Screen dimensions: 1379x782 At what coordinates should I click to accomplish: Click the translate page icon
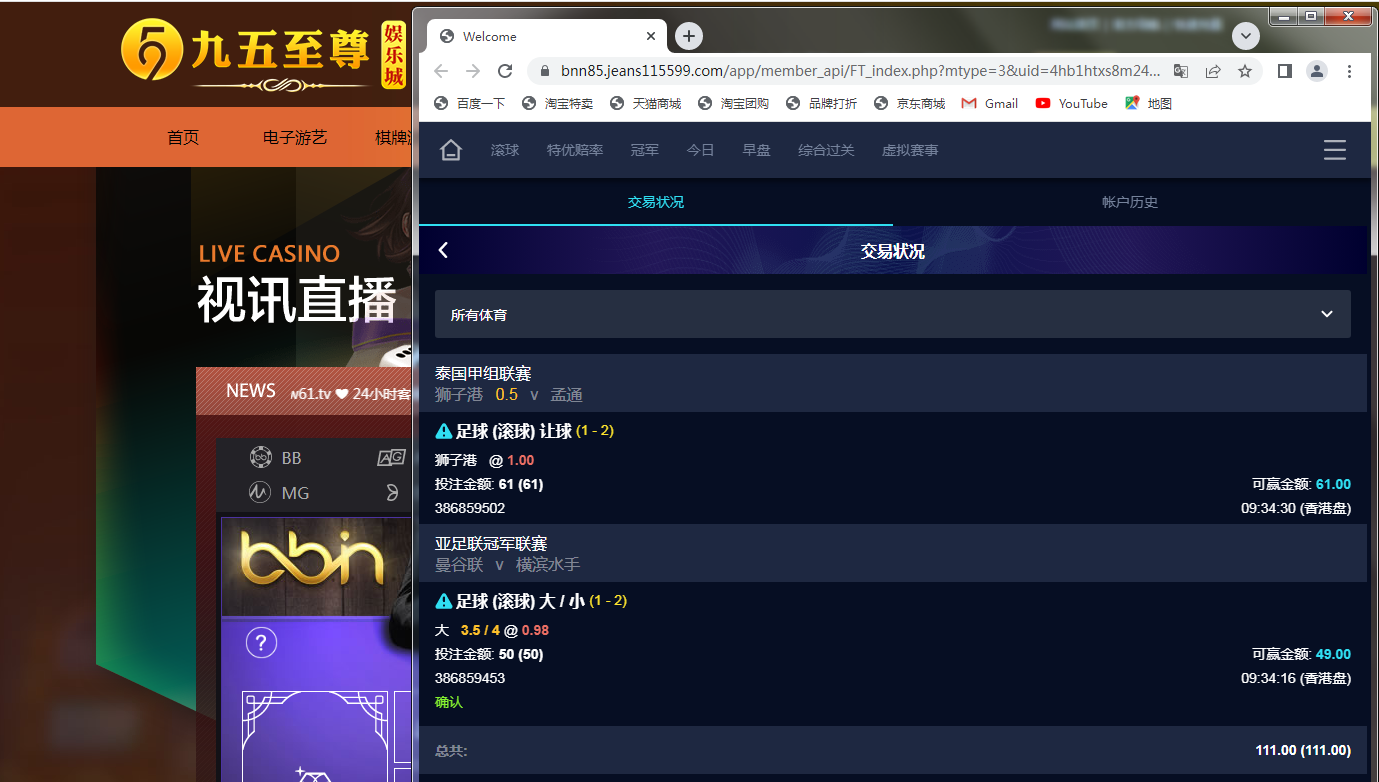1181,71
